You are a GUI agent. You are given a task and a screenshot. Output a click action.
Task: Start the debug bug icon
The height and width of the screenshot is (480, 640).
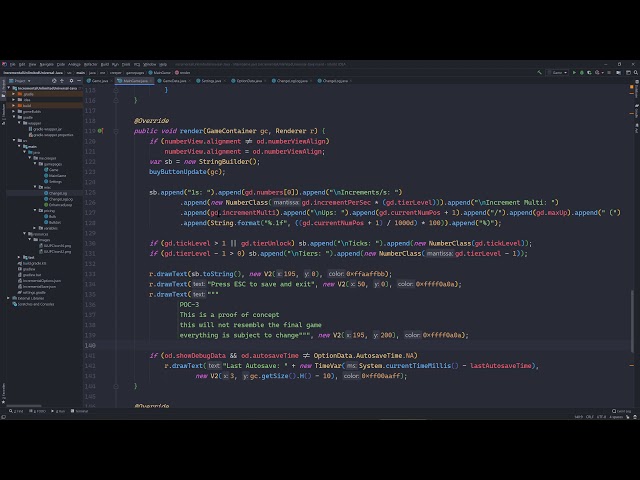582,73
